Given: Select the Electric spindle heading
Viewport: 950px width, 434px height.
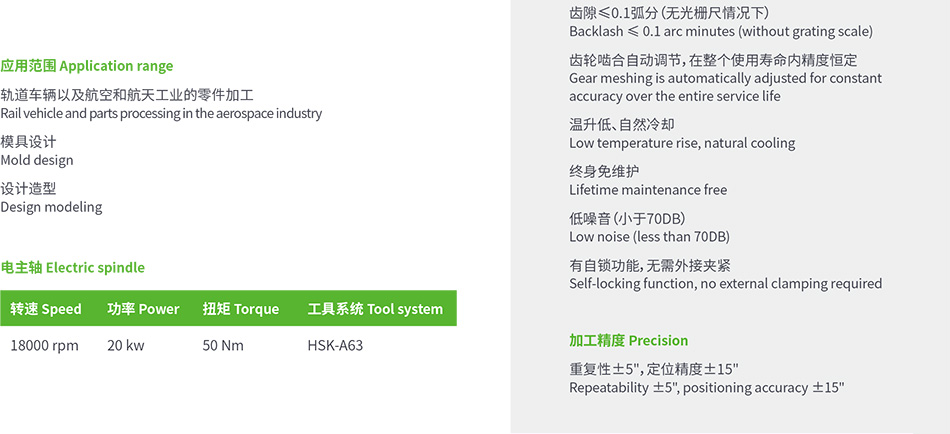Looking at the screenshot, I should pyautogui.click(x=73, y=267).
